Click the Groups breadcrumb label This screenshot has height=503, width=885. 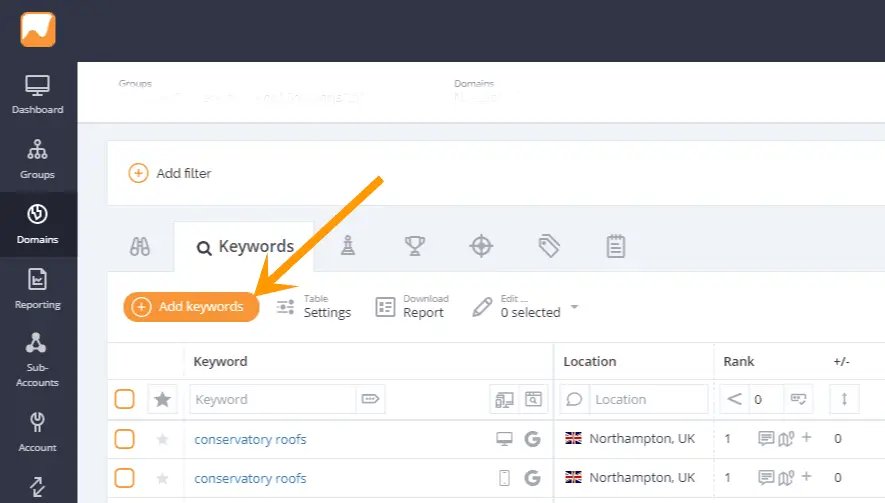(x=135, y=83)
